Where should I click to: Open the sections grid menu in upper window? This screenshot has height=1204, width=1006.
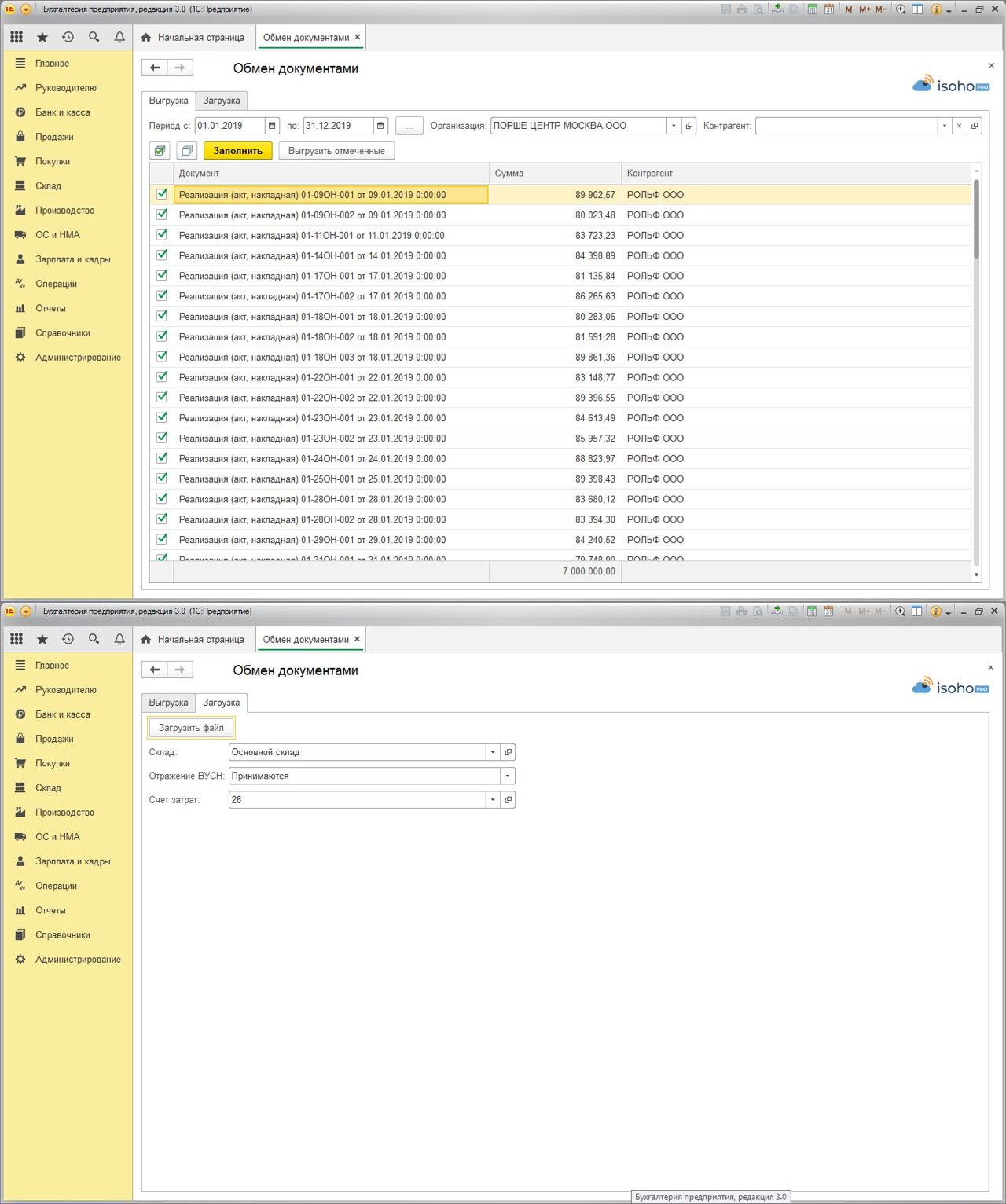(x=17, y=37)
